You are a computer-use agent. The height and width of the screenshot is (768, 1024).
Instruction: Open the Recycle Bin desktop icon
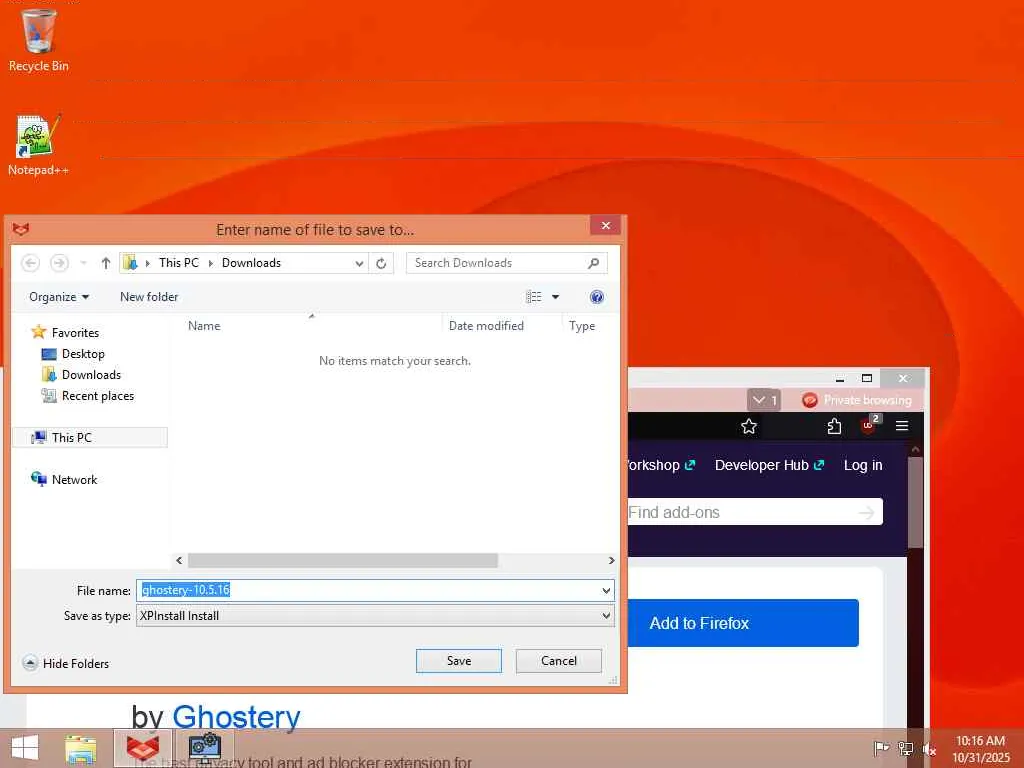tap(39, 39)
